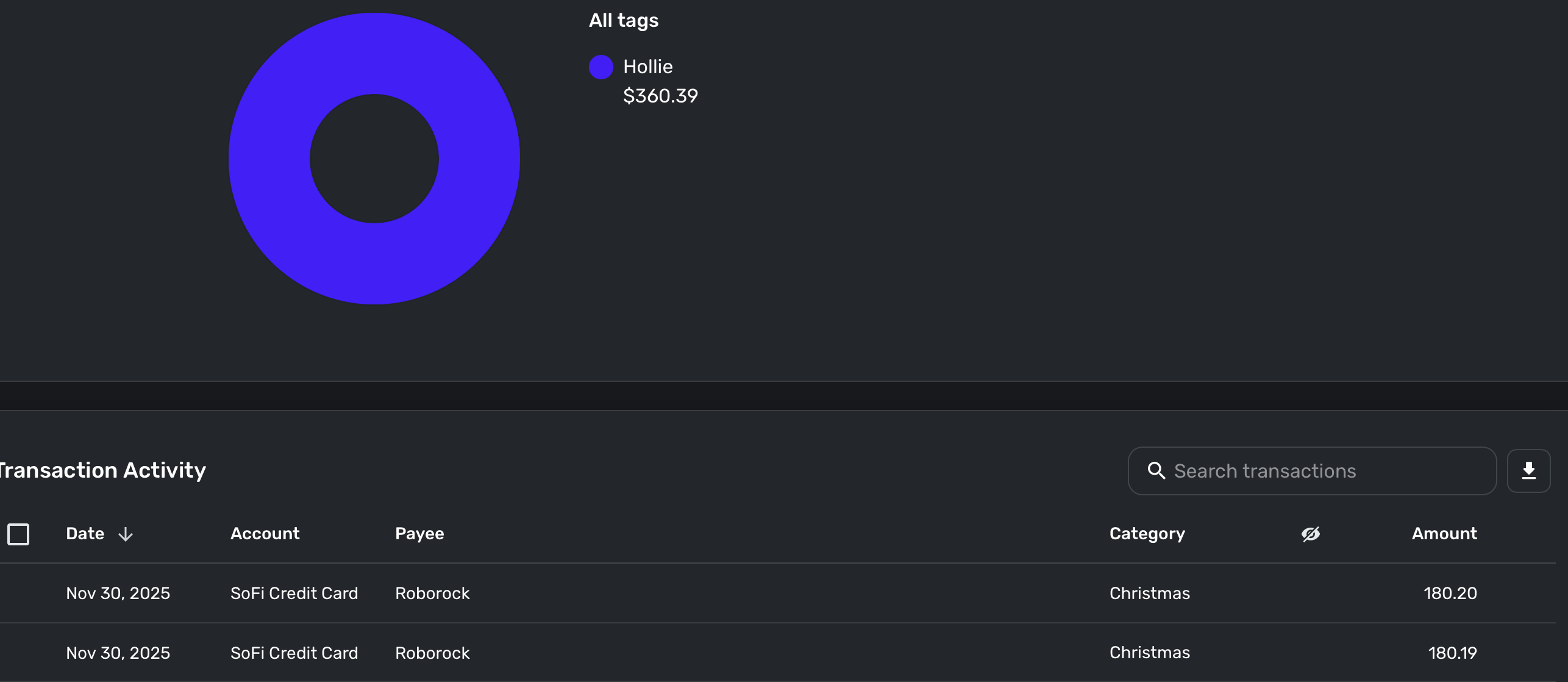
Task: Click the date sort arrow
Action: click(x=126, y=534)
